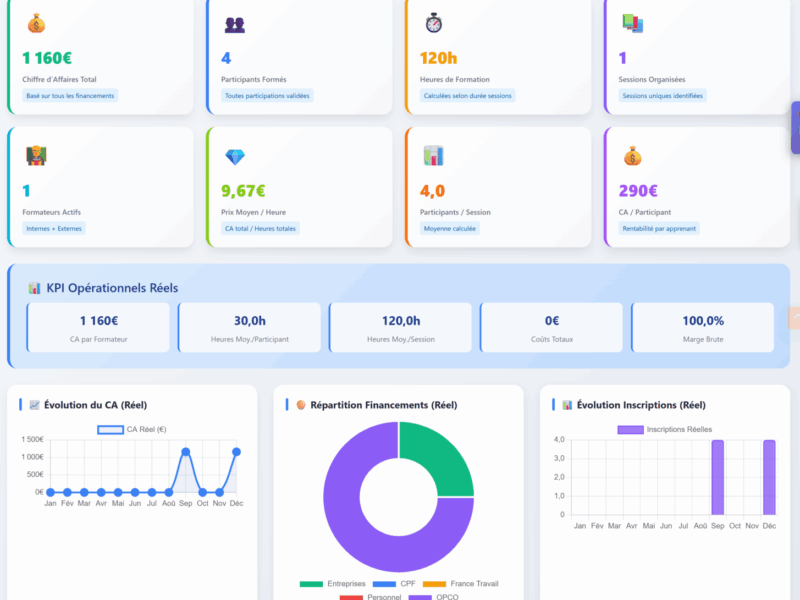This screenshot has width=800, height=600.
Task: Click the books icon on Sessions Organisées card
Action: (x=632, y=23)
